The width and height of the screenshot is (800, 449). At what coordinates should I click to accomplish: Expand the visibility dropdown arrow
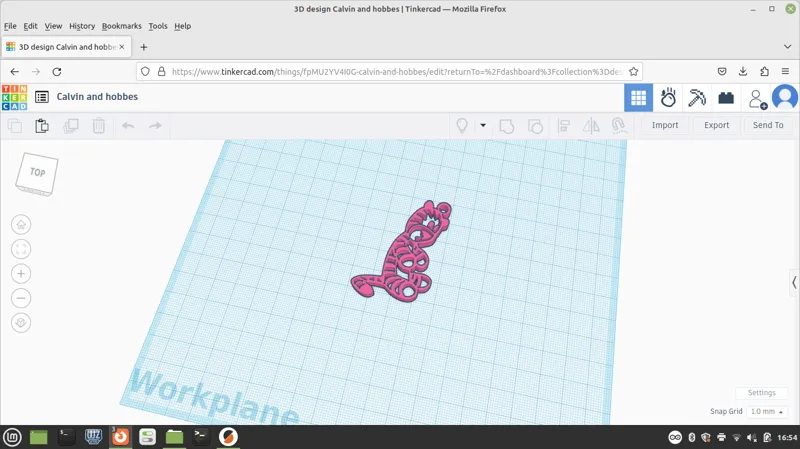(483, 126)
